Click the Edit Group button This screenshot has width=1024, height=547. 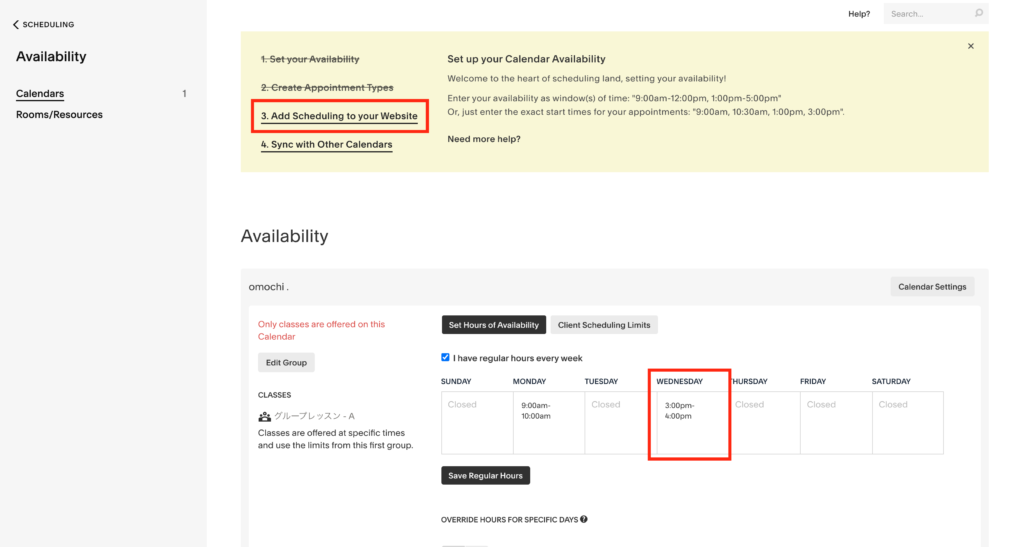(286, 362)
